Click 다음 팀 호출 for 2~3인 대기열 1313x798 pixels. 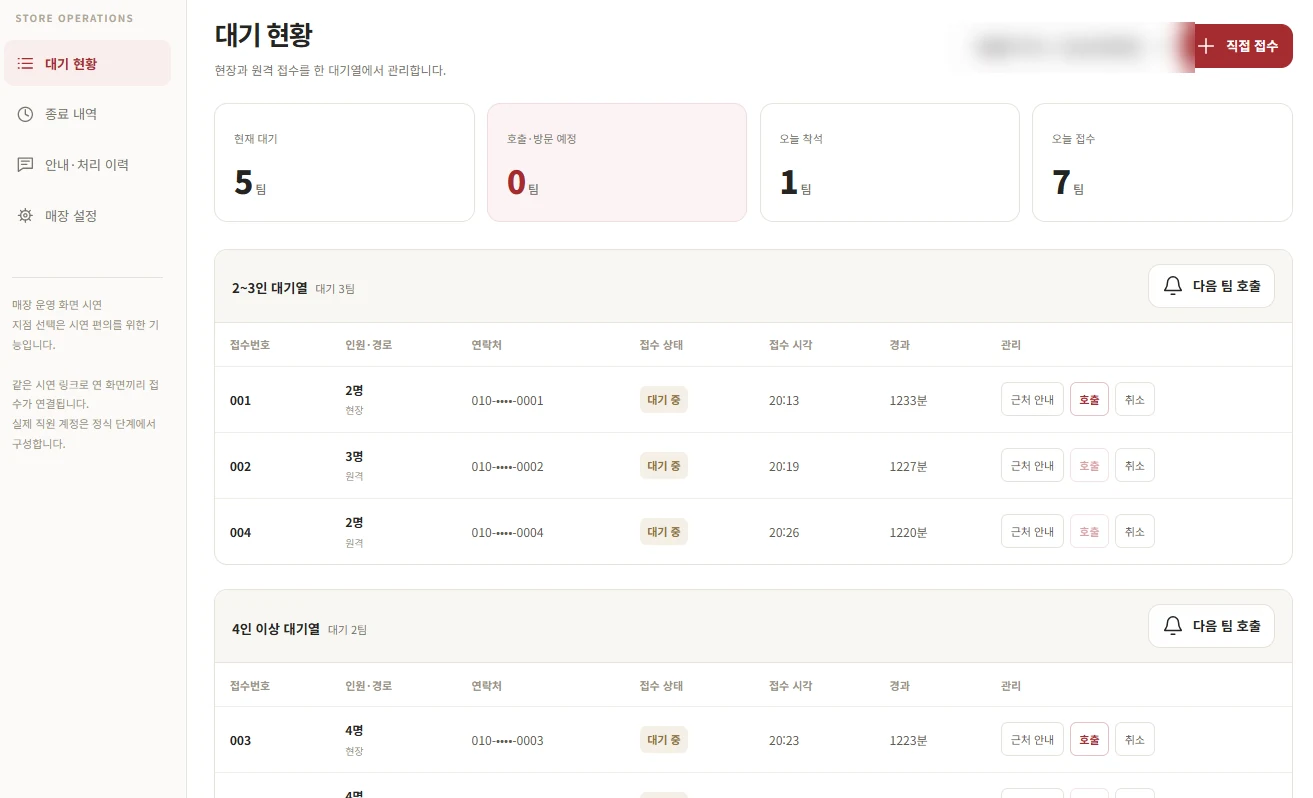(x=1211, y=286)
